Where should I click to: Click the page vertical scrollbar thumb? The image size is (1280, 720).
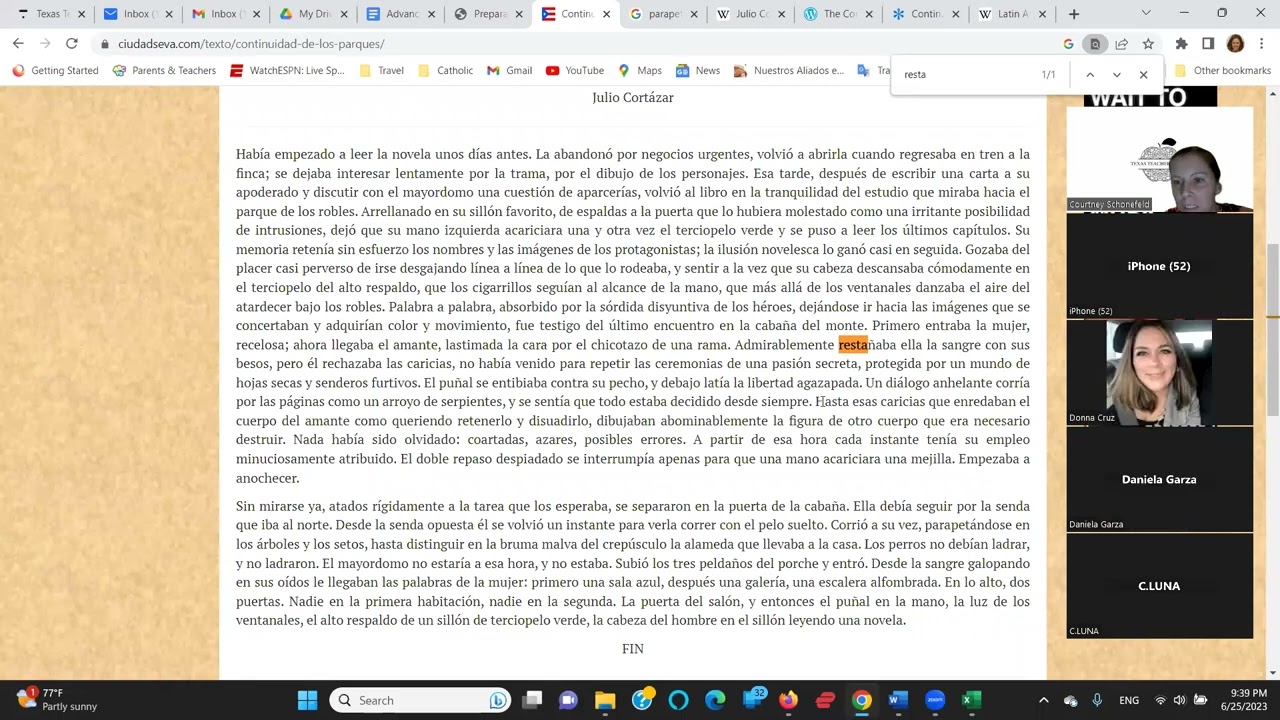[1273, 330]
